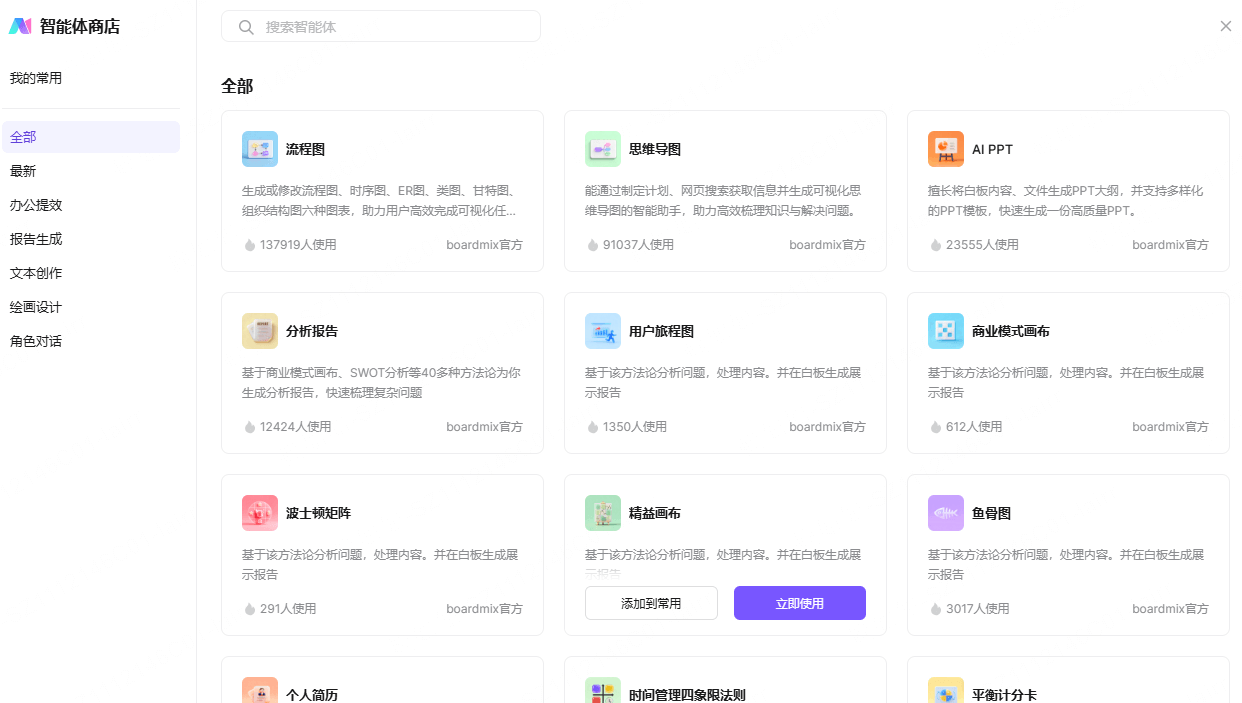
Task: Switch to the 最新 category
Action: (x=23, y=171)
